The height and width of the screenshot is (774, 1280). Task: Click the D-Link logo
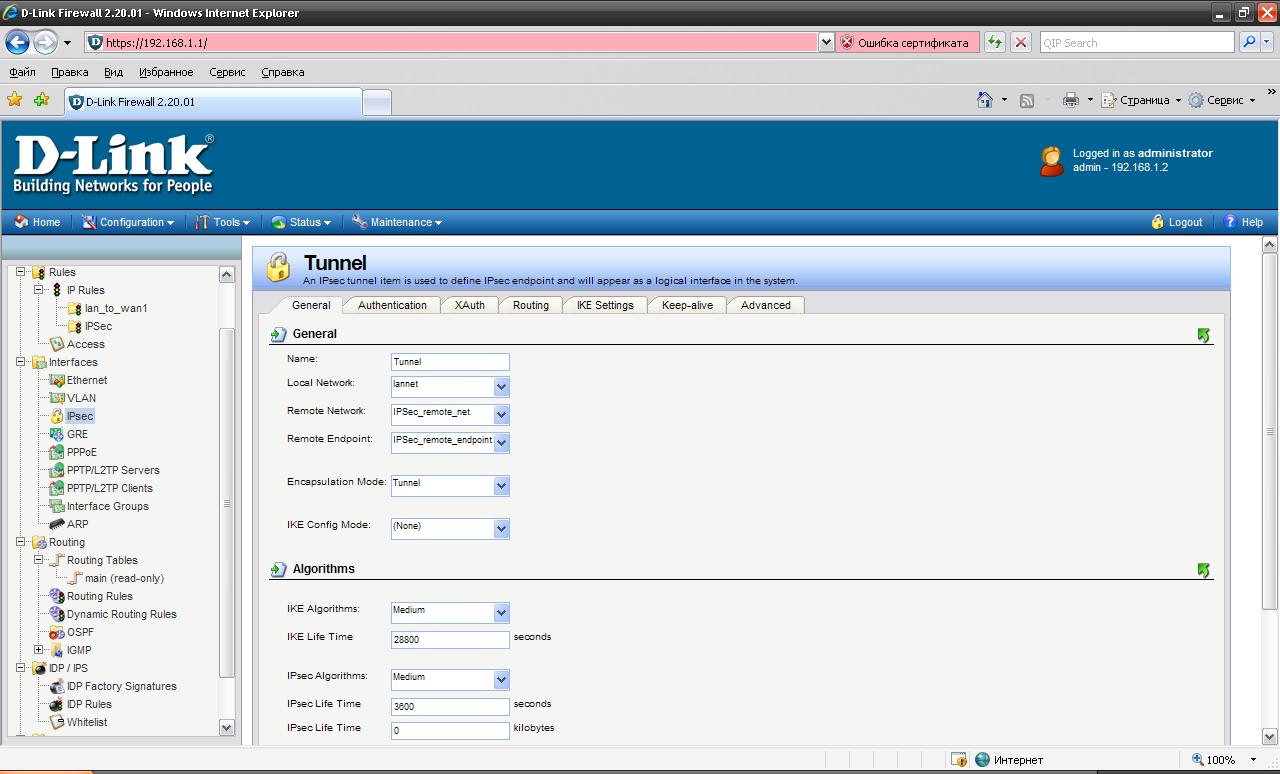point(113,164)
